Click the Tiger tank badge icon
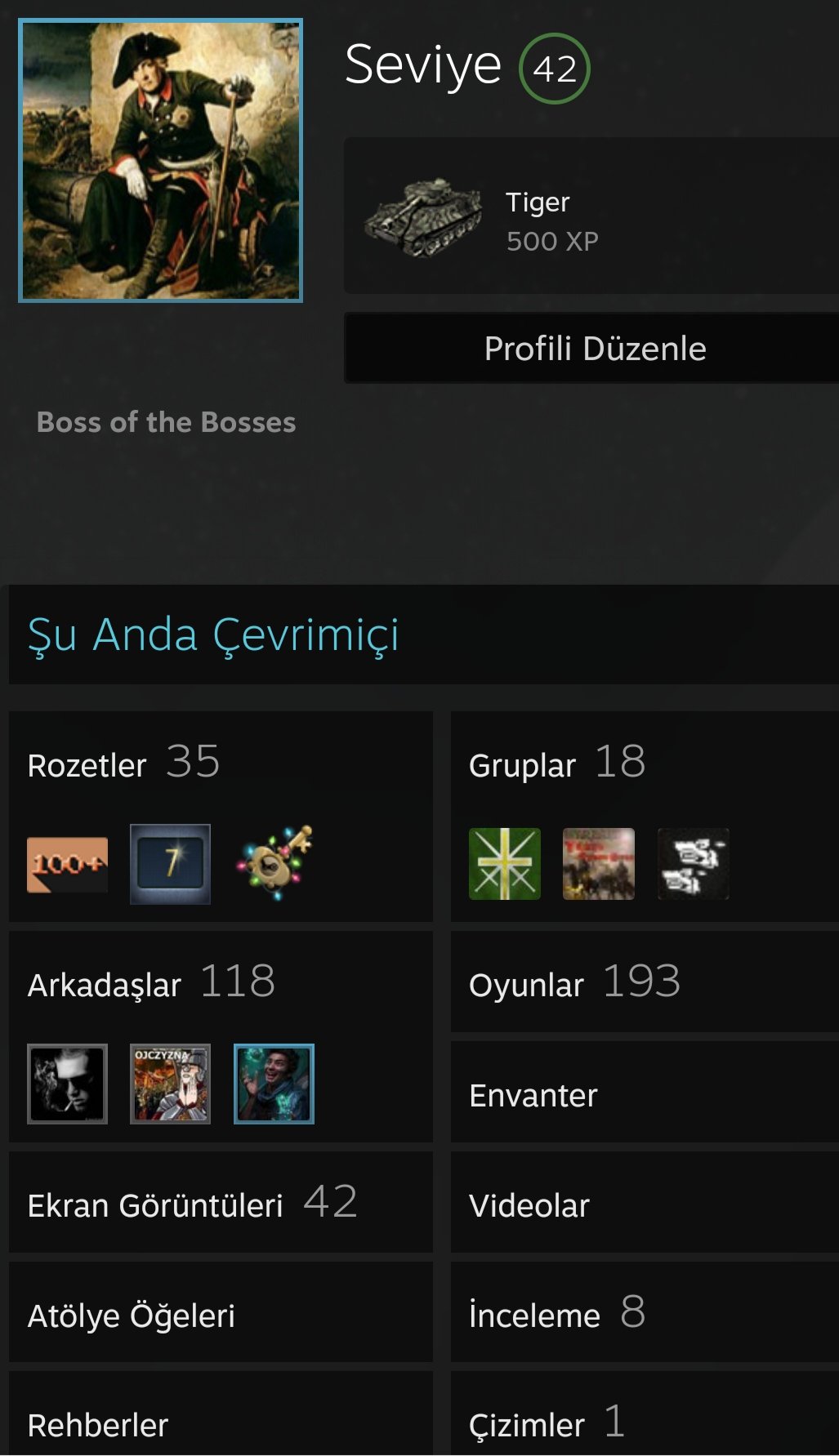 point(423,218)
